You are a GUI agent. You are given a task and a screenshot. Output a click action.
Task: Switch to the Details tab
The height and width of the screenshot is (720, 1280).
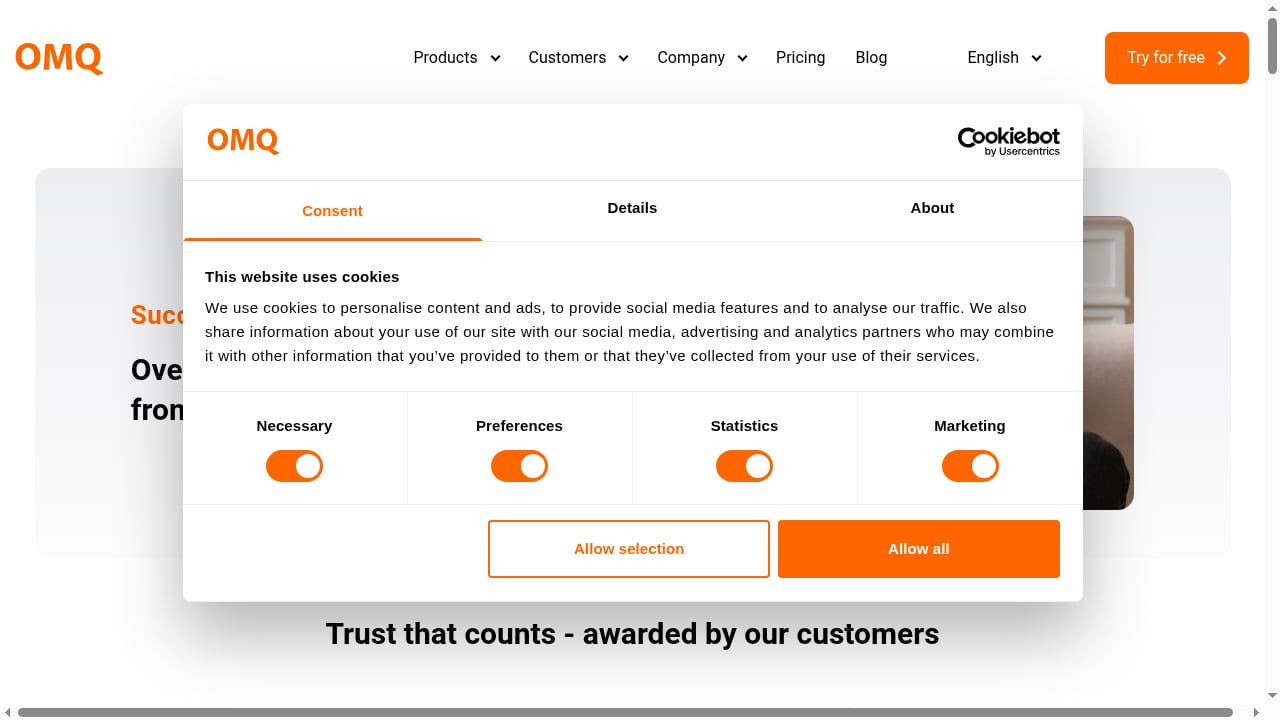click(632, 208)
